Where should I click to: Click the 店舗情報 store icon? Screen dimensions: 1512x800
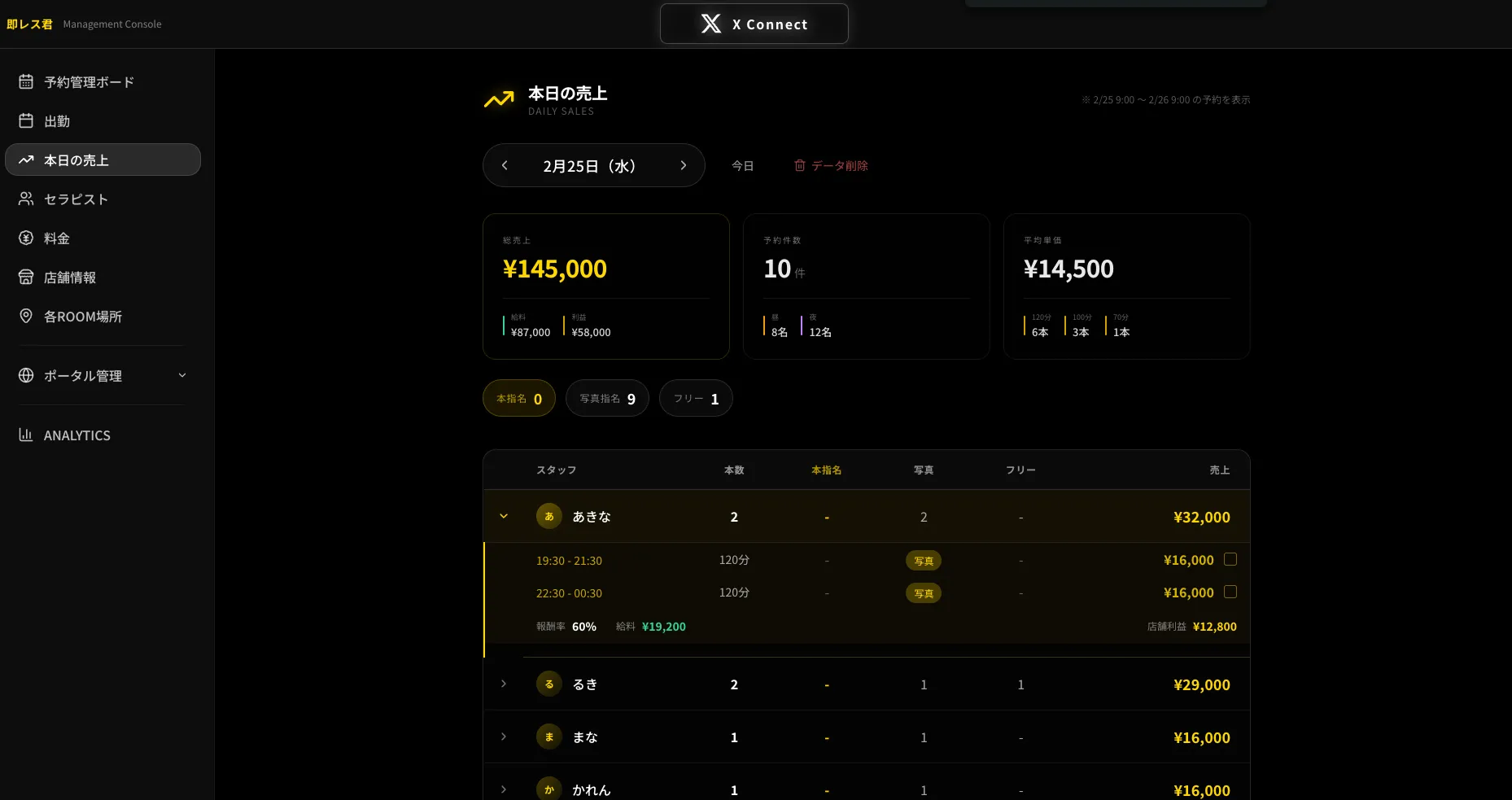(x=26, y=277)
